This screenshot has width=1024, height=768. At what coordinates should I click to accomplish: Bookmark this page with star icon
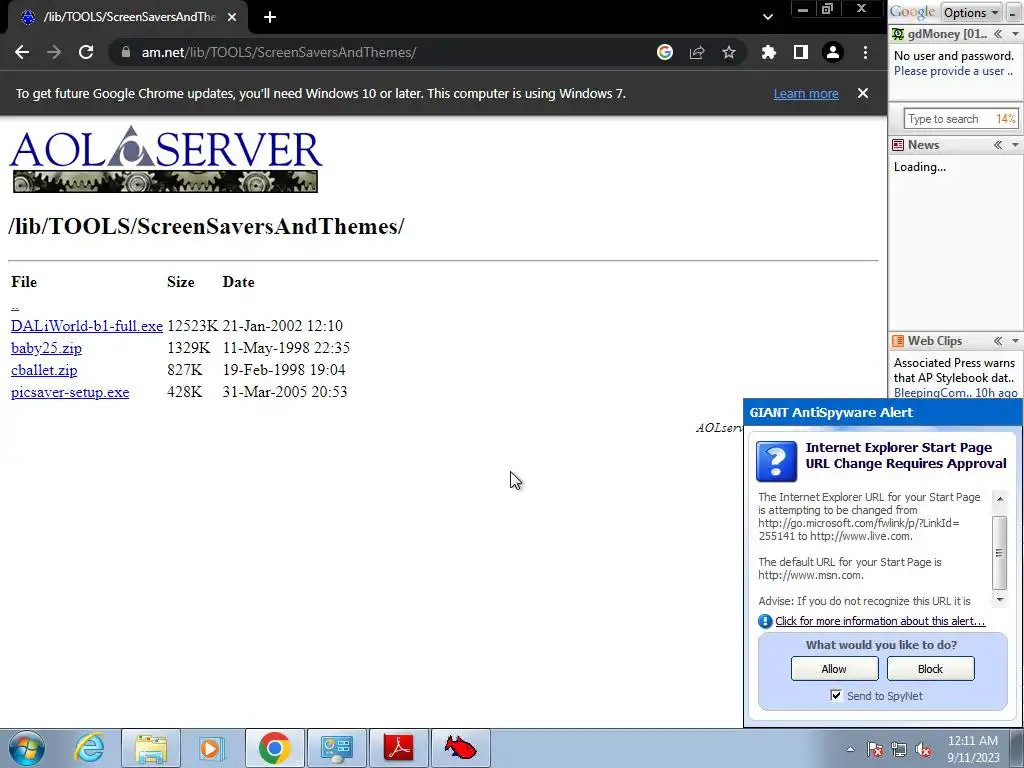pos(729,52)
